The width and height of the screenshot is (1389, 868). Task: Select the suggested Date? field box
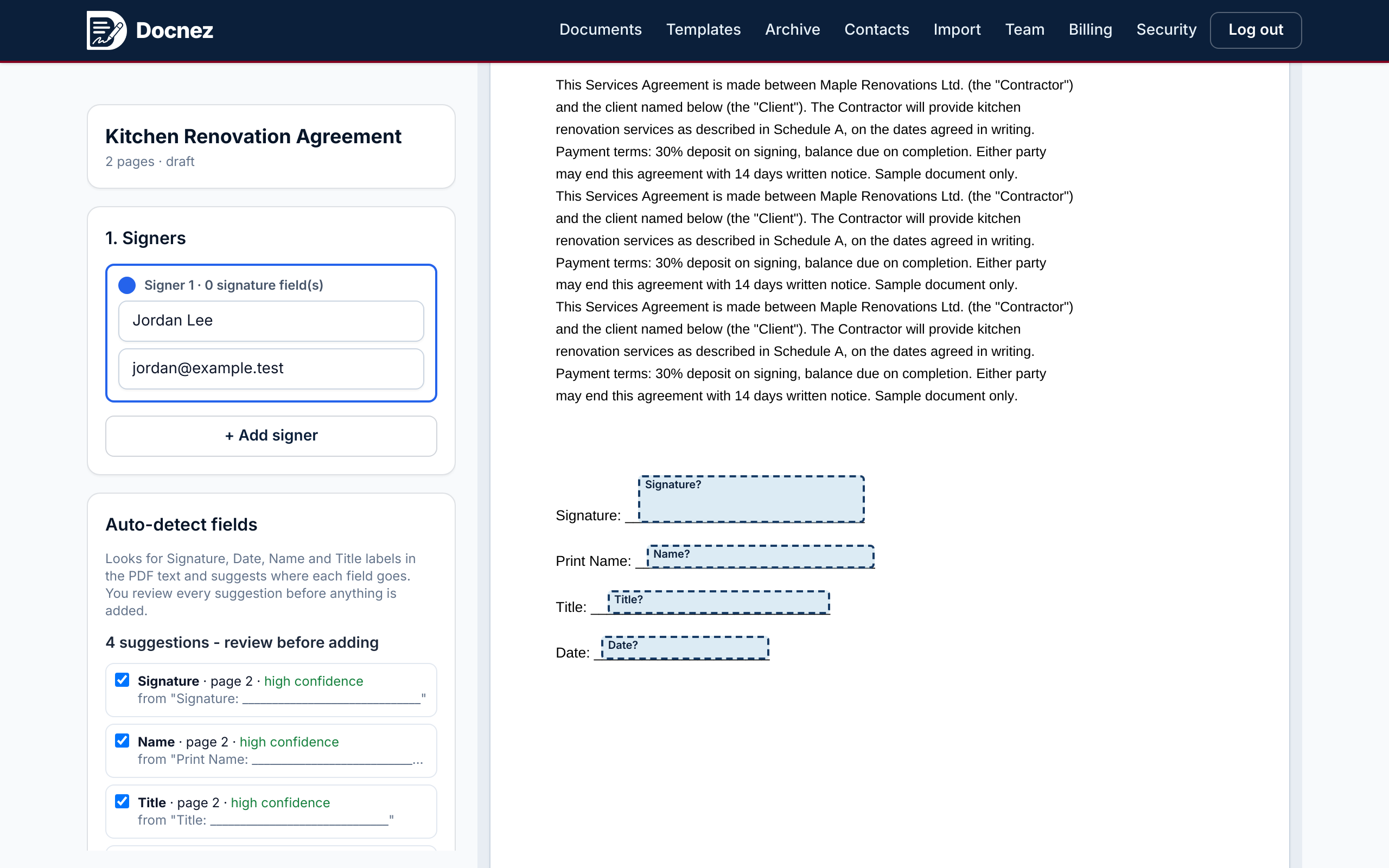point(685,648)
